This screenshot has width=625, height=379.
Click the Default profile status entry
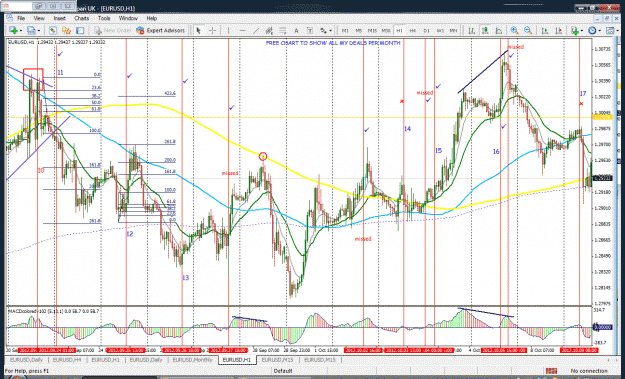283,371
